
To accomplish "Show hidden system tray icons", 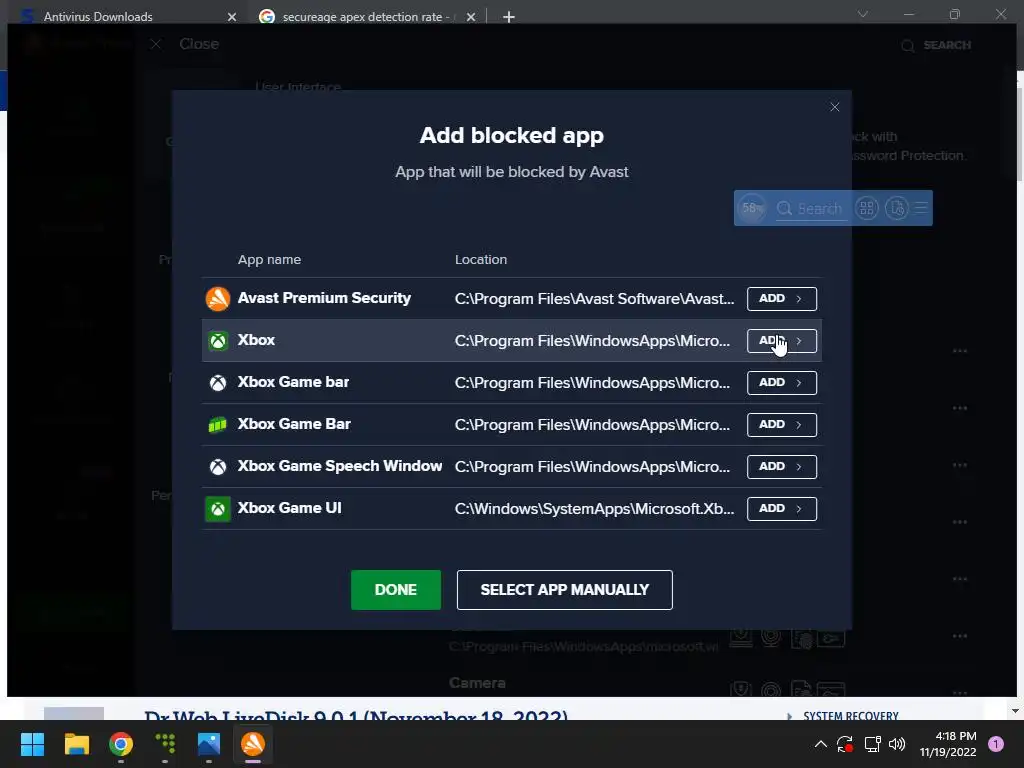I will coord(821,744).
